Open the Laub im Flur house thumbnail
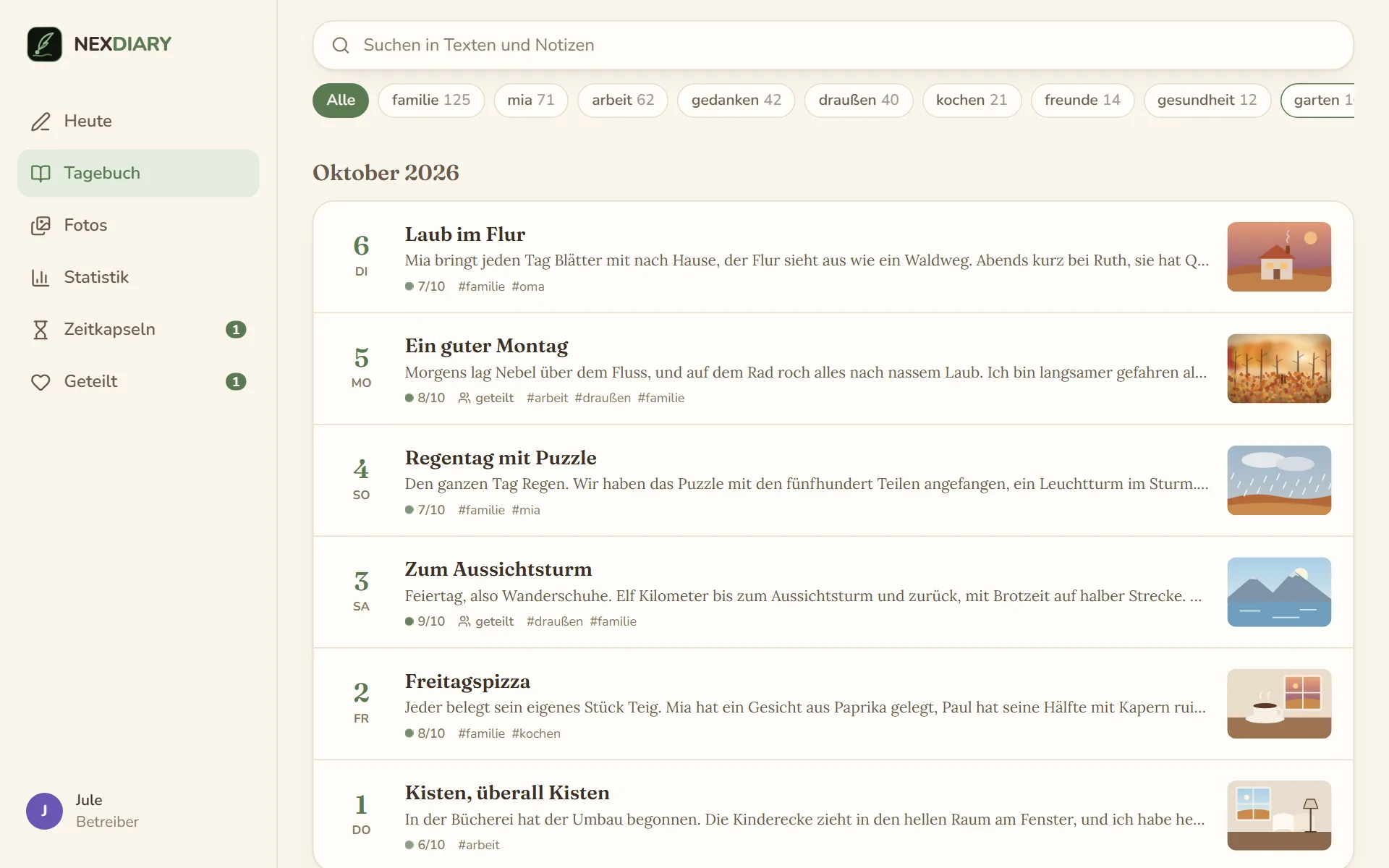This screenshot has width=1389, height=868. click(x=1279, y=257)
